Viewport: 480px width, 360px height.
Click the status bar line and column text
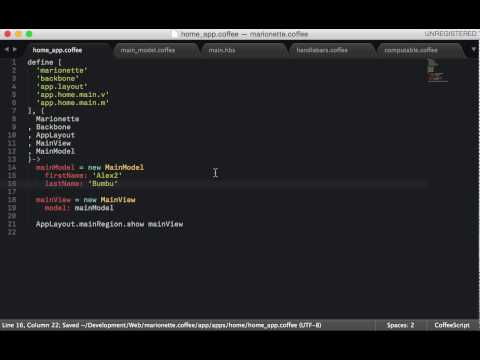pos(32,325)
